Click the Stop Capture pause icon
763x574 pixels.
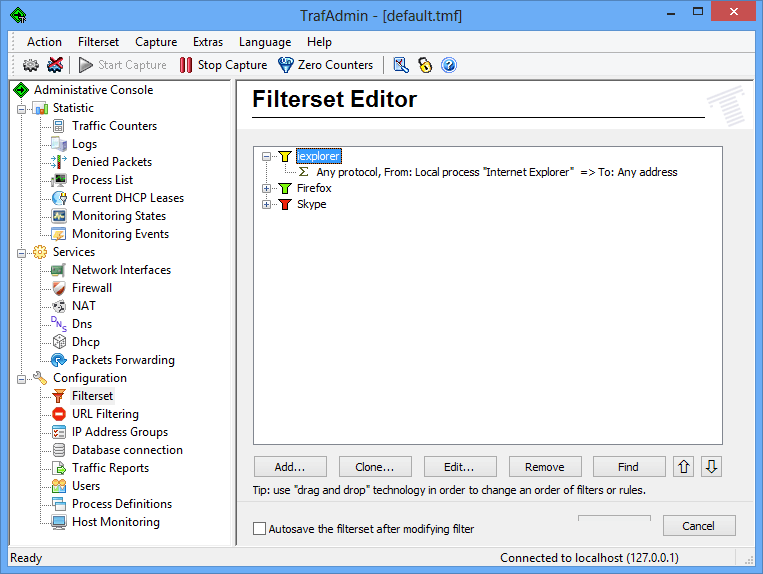click(185, 65)
